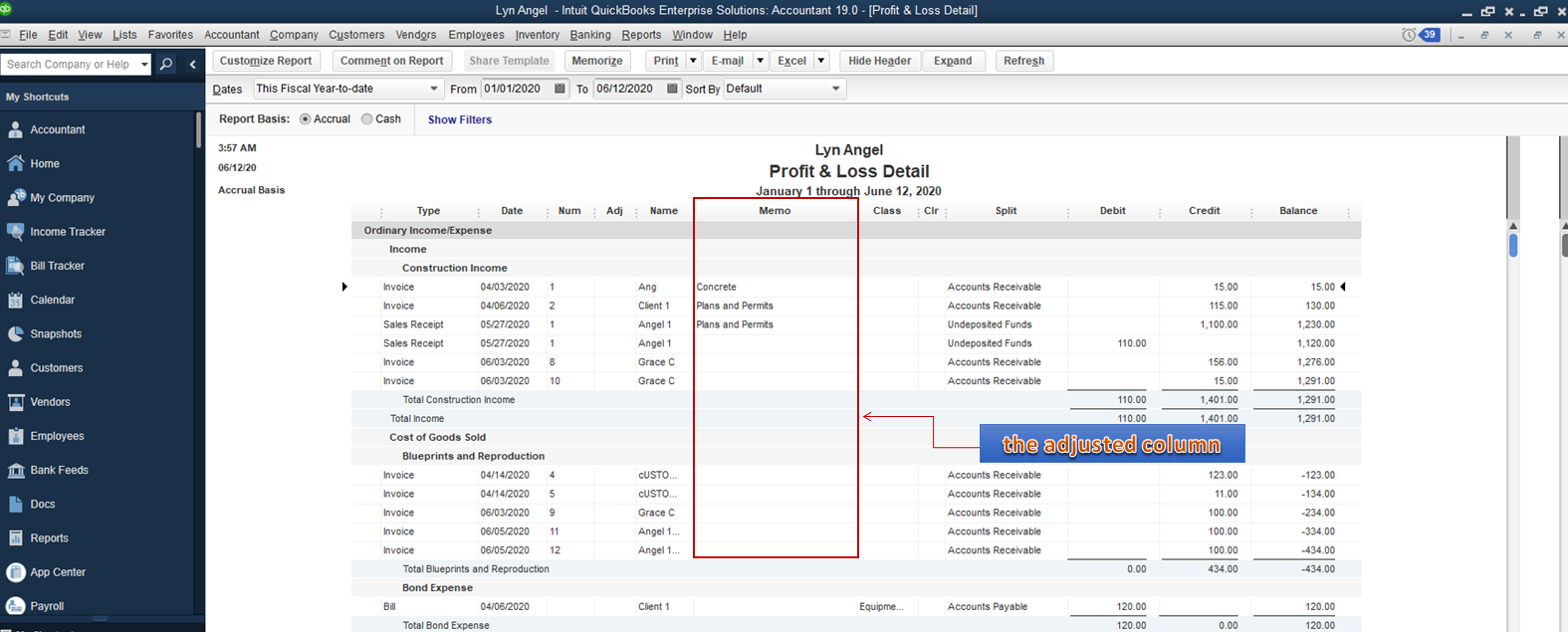The image size is (1568, 632).
Task: Click the Refresh button
Action: 1024,61
